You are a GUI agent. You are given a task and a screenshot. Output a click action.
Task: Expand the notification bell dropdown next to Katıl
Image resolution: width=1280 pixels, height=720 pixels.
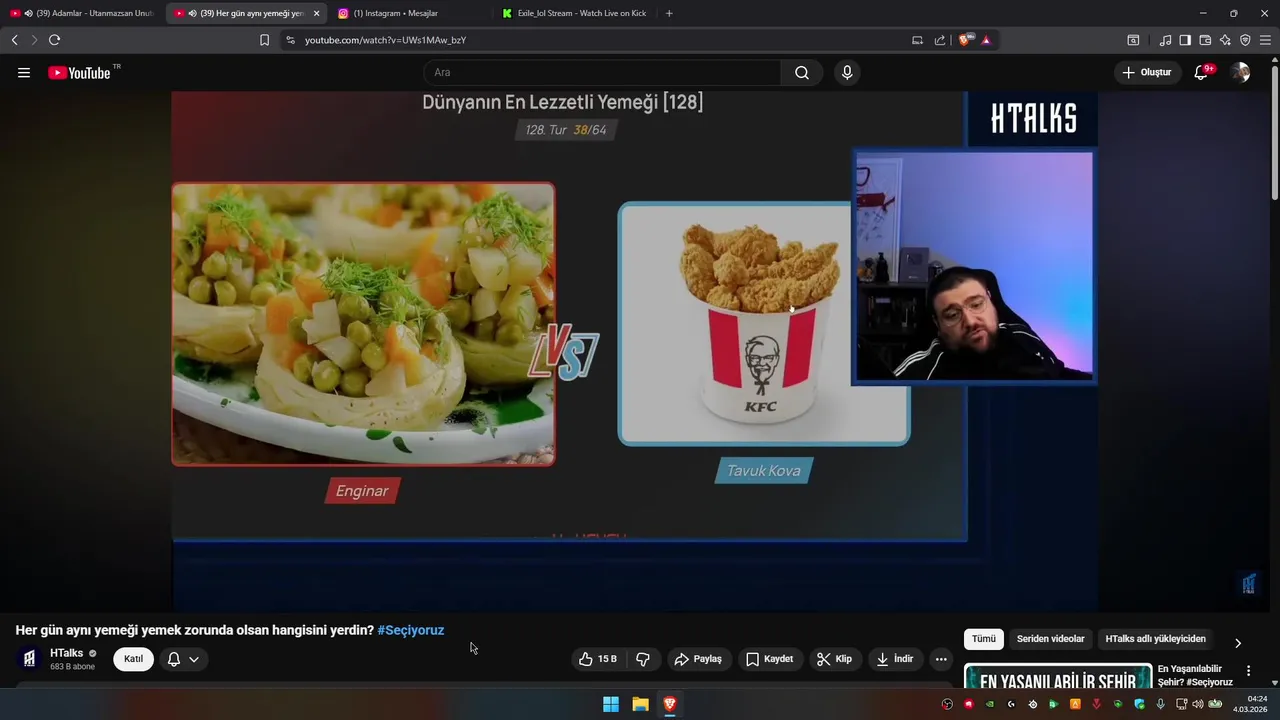tap(183, 659)
